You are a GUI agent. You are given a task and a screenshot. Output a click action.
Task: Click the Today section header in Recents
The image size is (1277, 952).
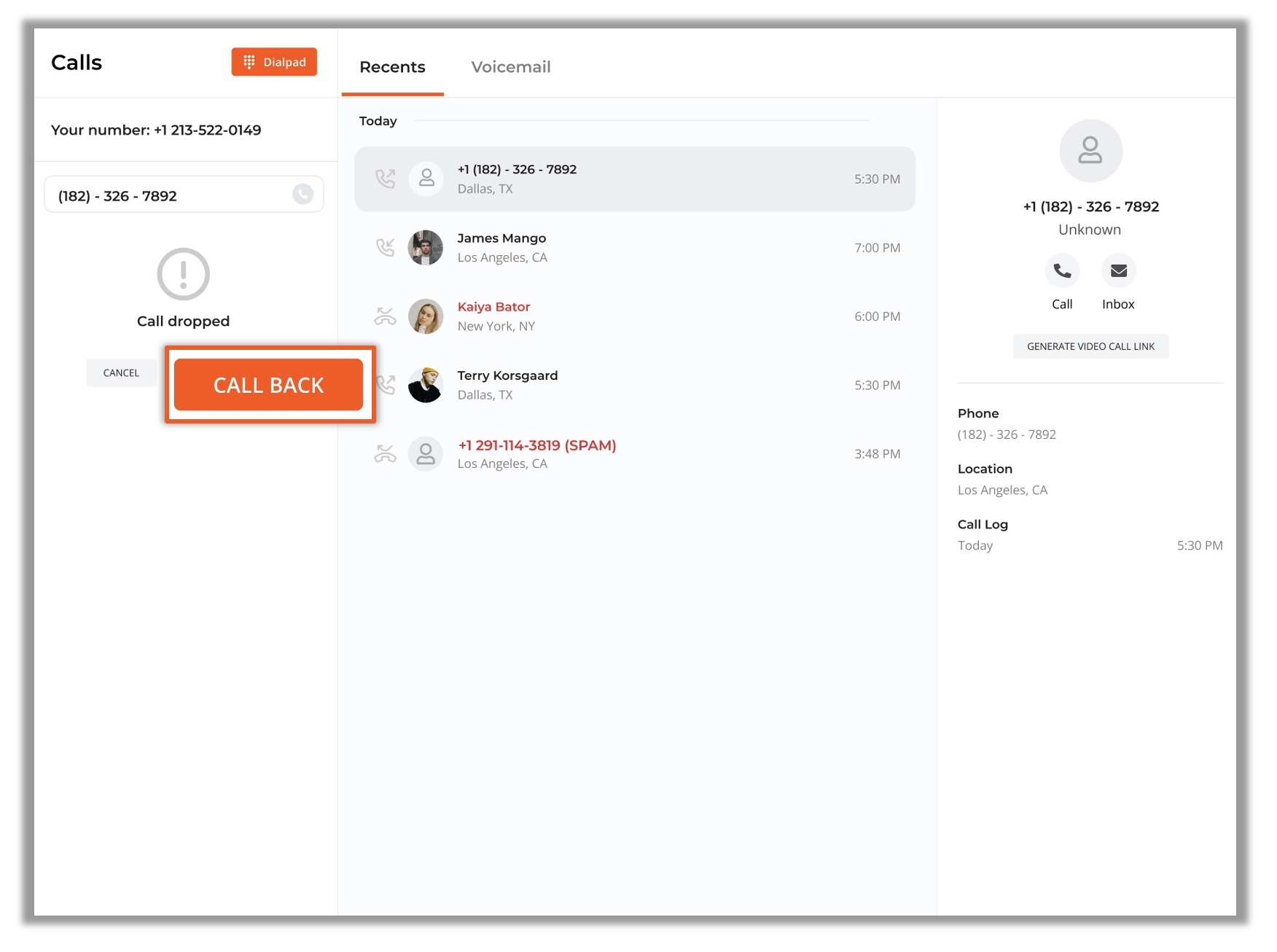(378, 121)
